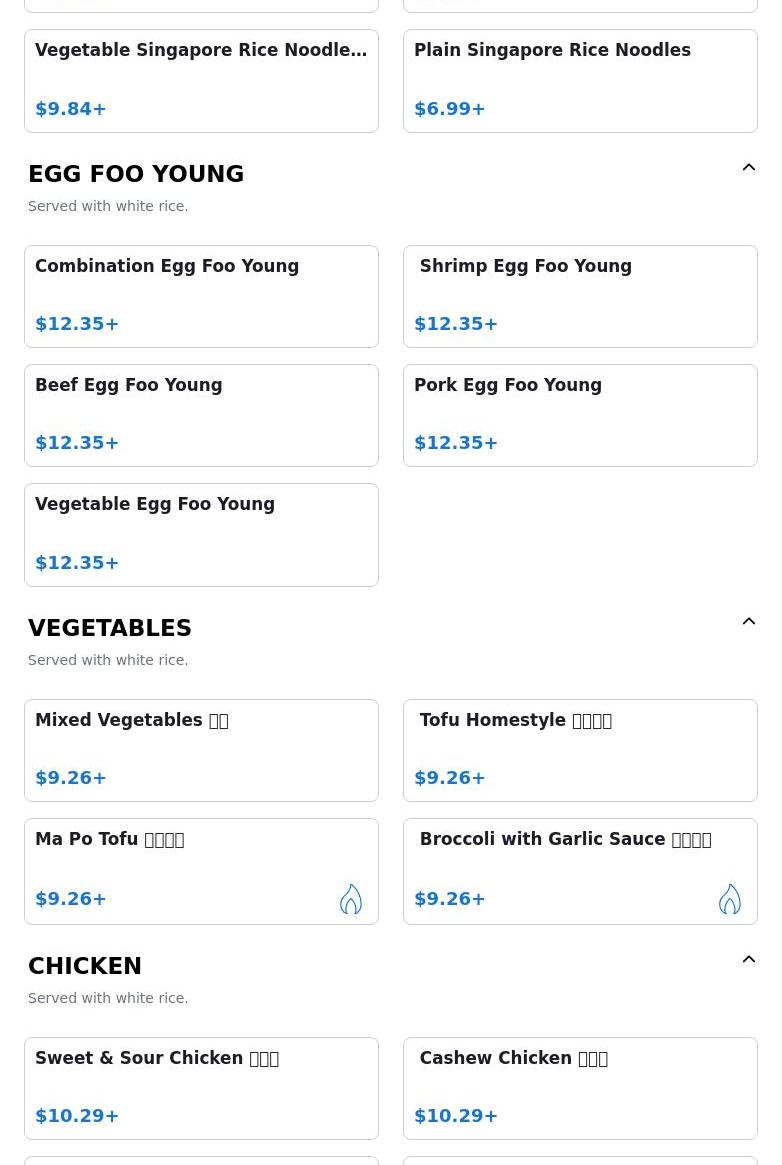This screenshot has width=782, height=1165.
Task: Open Plain Singapore Rice Noodles
Action: (580, 80)
